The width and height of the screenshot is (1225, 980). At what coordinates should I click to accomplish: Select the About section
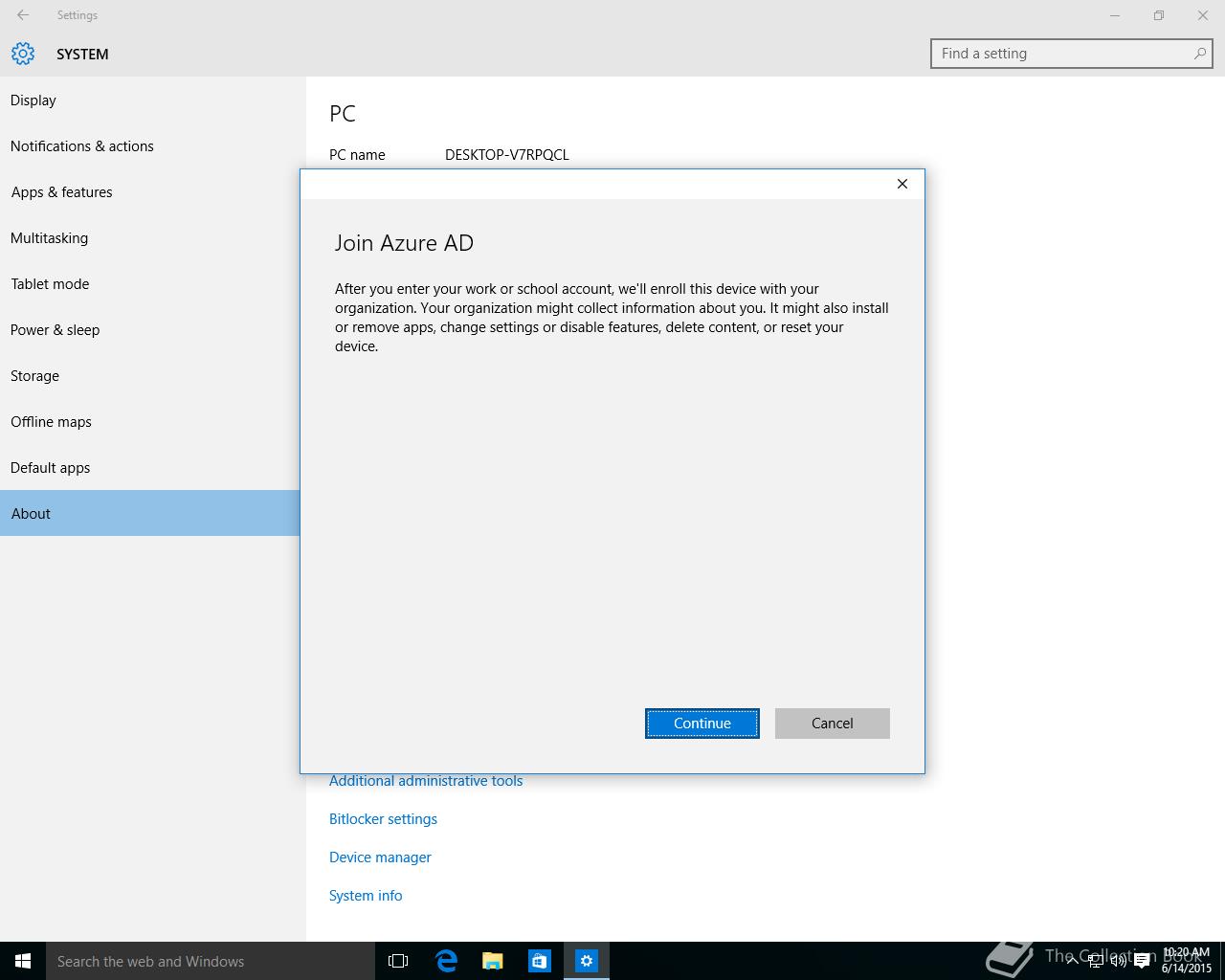(149, 513)
